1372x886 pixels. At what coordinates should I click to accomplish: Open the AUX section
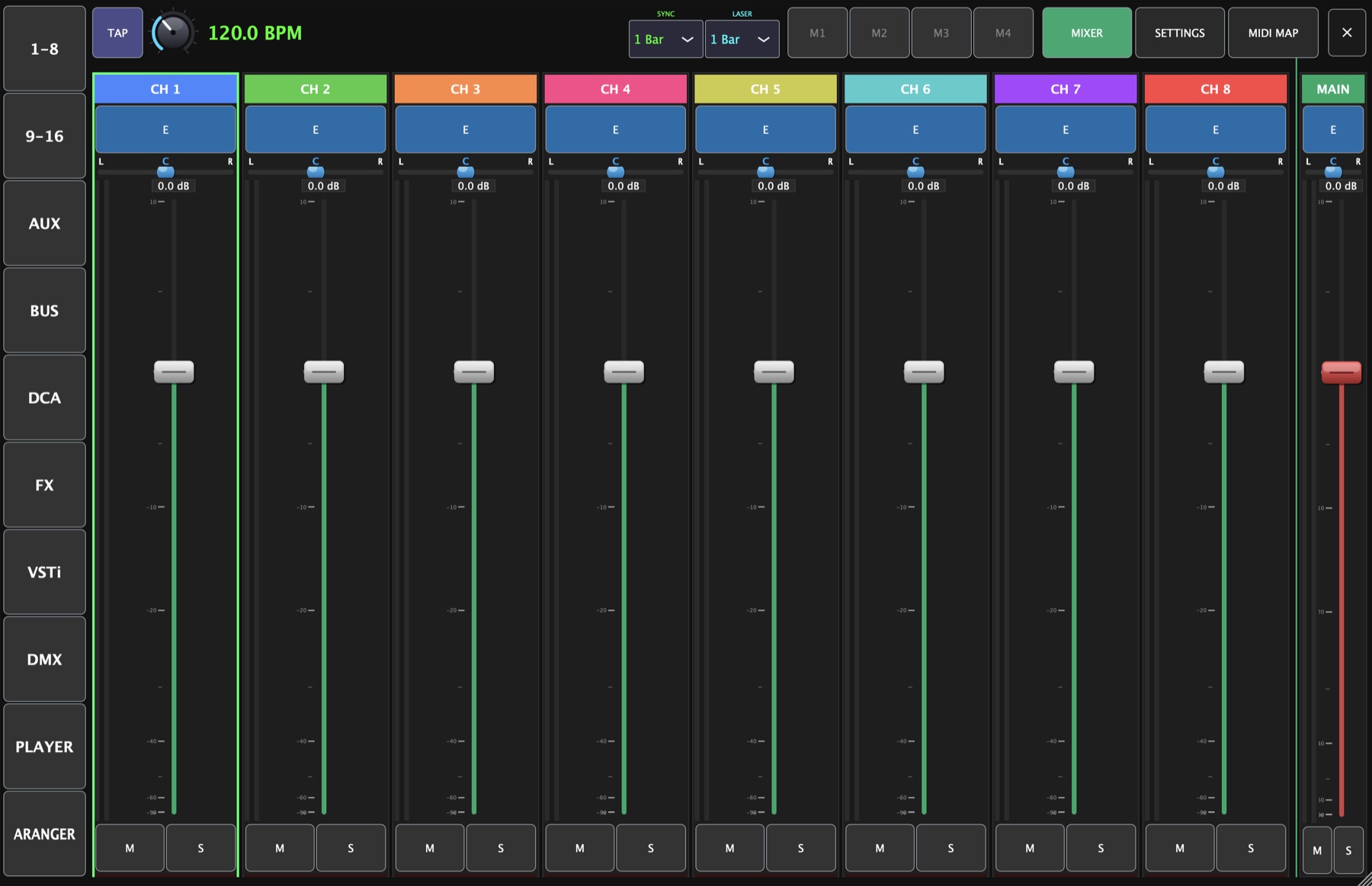pos(44,223)
